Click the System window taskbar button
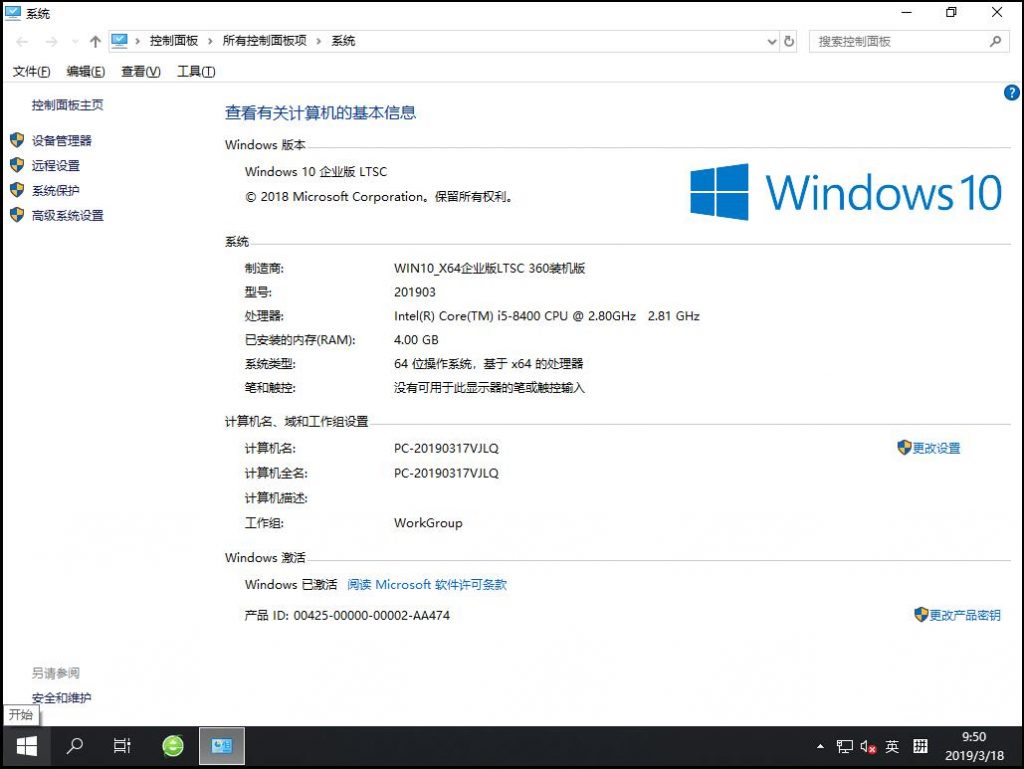Image resolution: width=1024 pixels, height=769 pixels. pos(222,745)
